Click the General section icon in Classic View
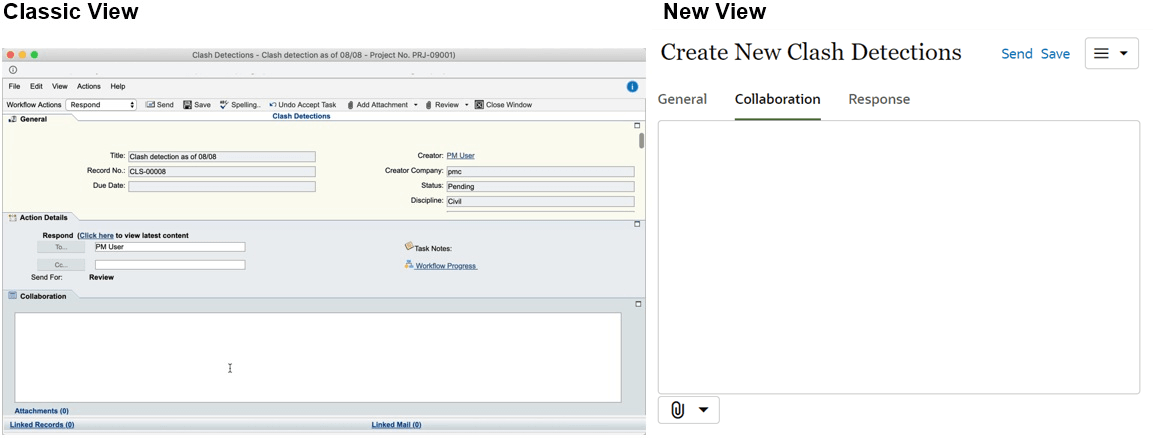The height and width of the screenshot is (442, 1153). point(13,119)
